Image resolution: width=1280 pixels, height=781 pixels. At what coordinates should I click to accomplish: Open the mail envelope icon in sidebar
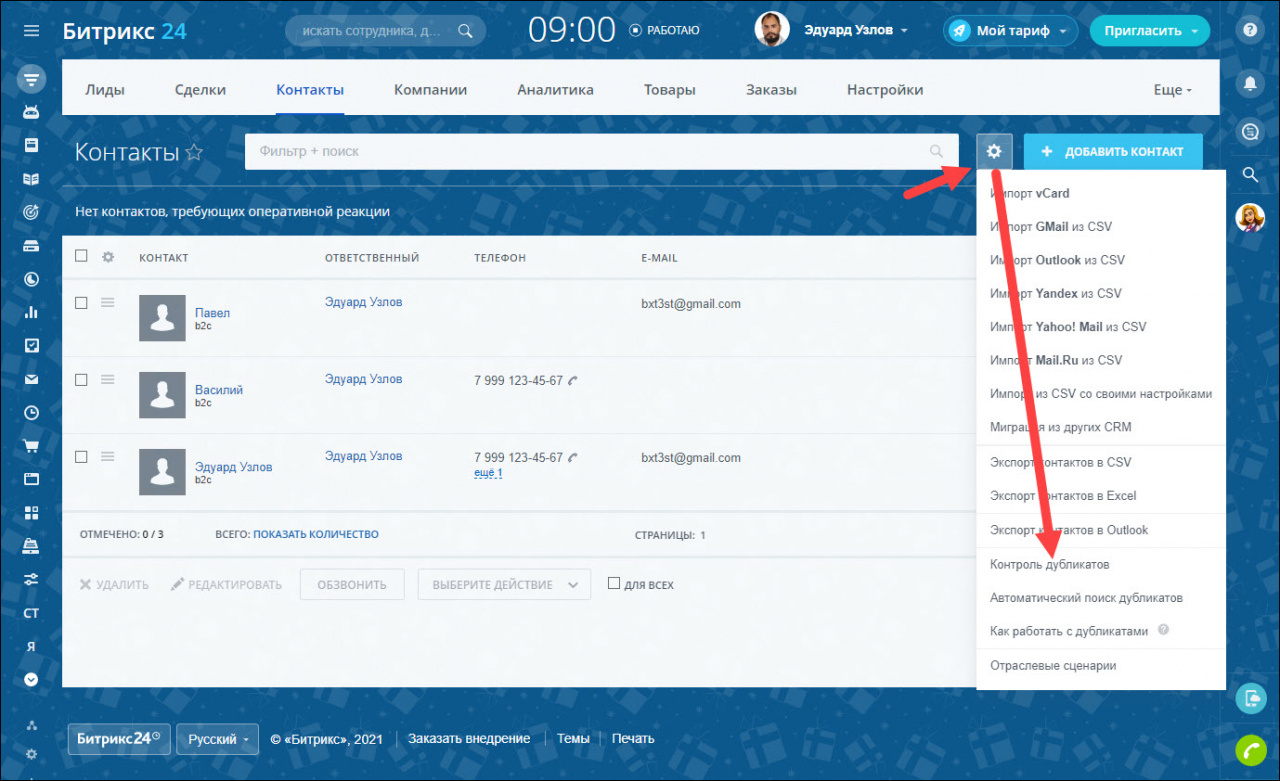coord(31,379)
